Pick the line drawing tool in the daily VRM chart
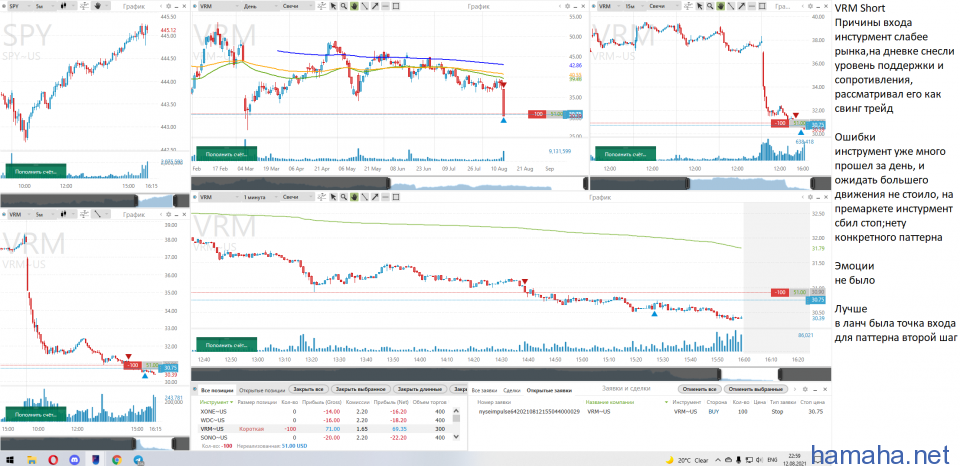 (365, 6)
